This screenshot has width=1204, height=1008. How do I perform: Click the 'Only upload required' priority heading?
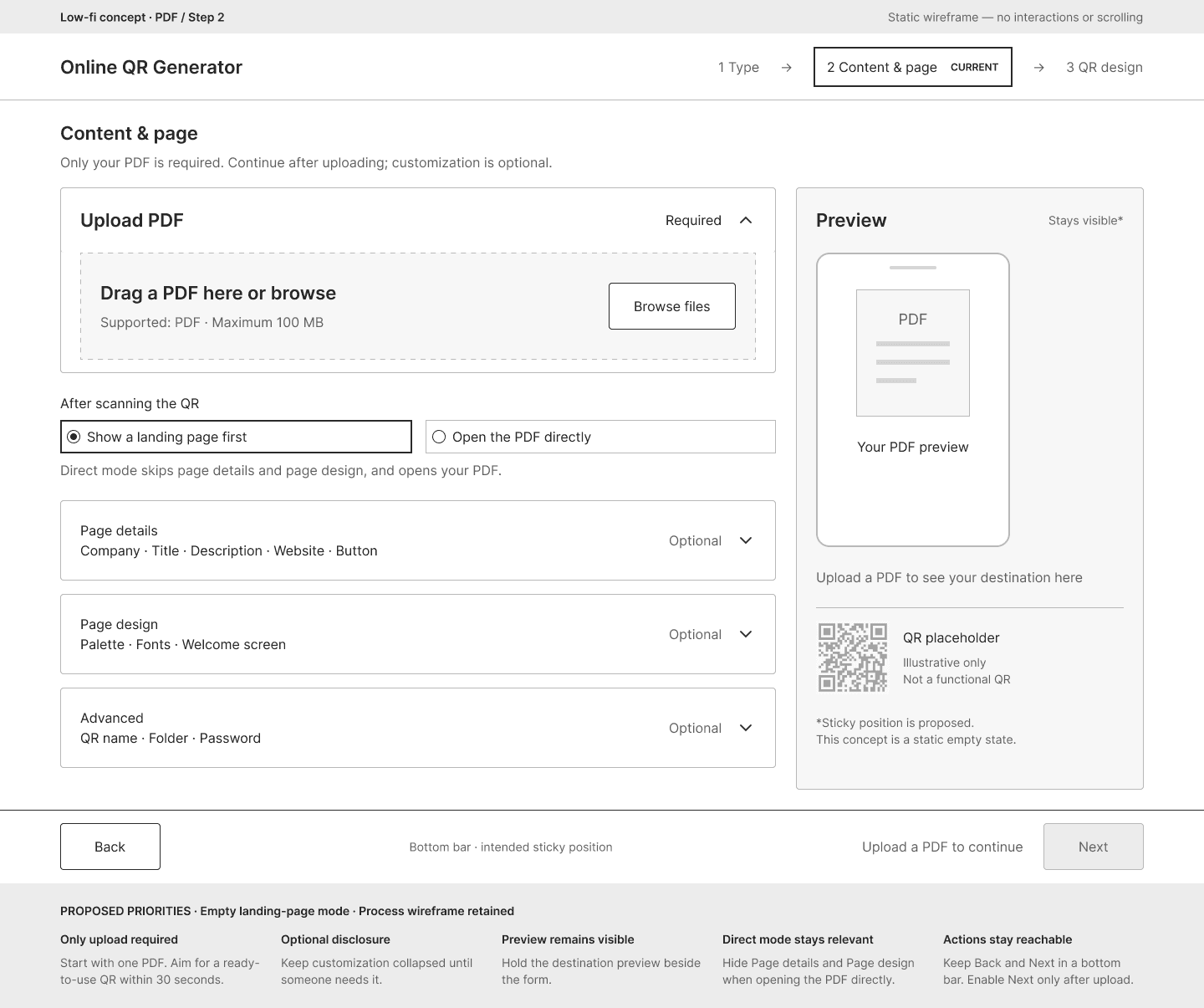click(119, 939)
